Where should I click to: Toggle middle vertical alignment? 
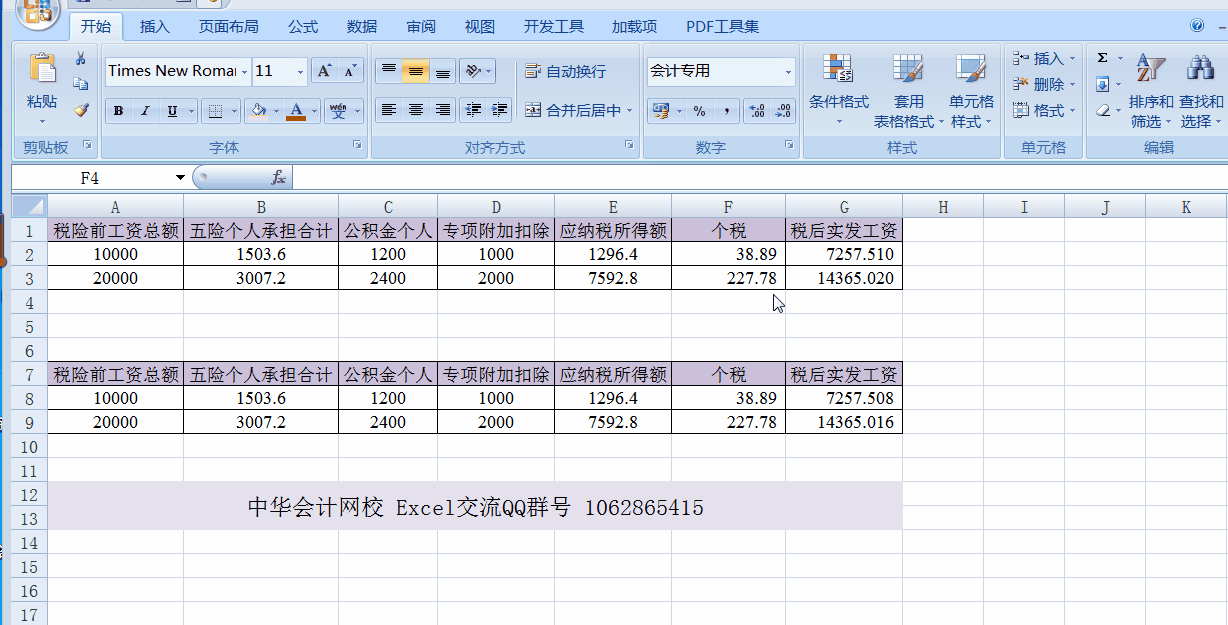[x=416, y=71]
